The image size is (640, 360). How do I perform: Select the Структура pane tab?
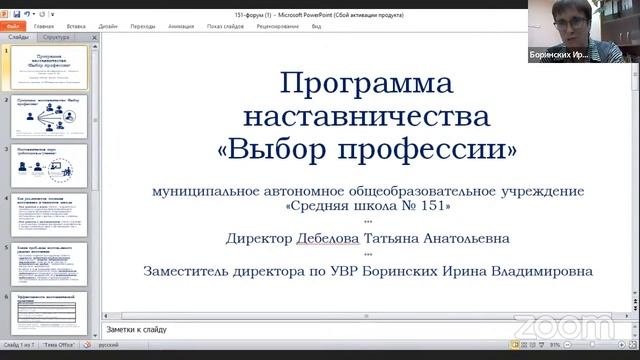[56, 37]
